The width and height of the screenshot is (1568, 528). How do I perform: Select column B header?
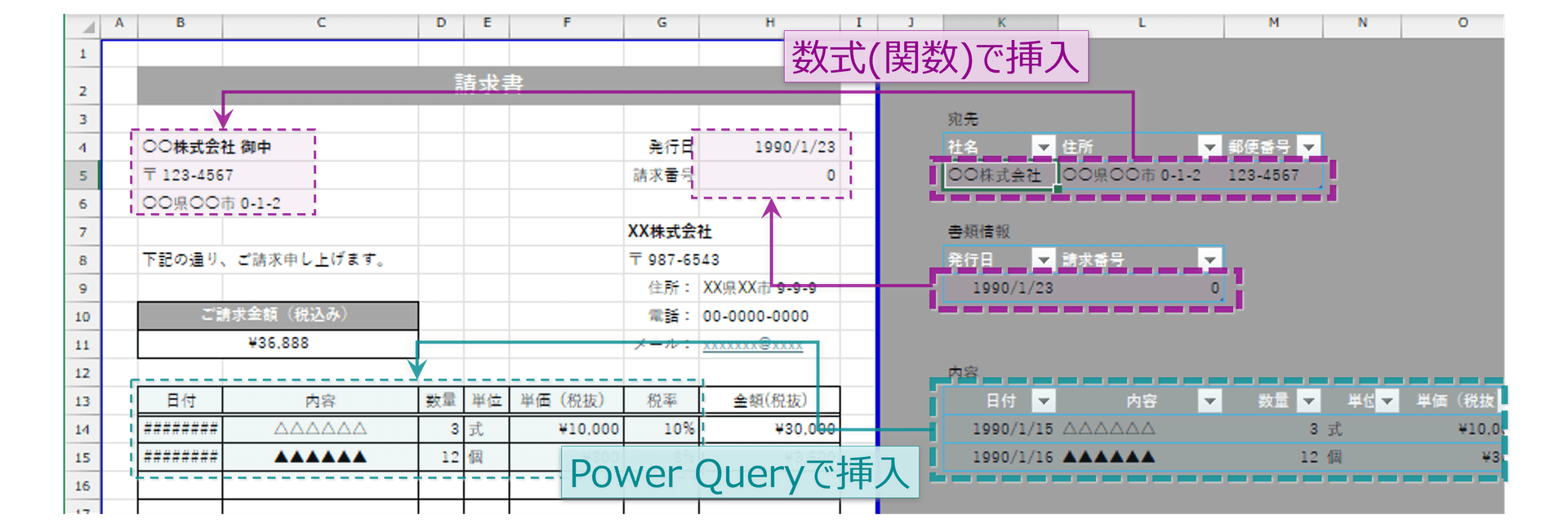click(180, 23)
